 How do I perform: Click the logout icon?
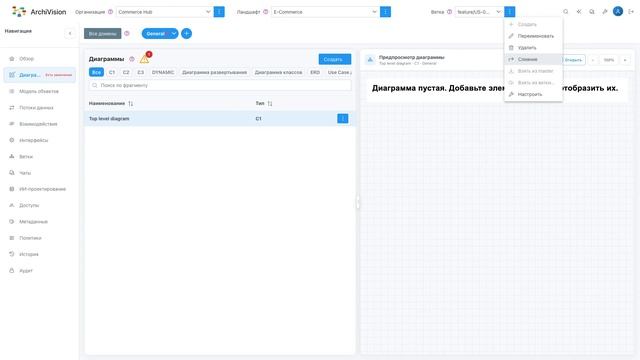click(631, 12)
